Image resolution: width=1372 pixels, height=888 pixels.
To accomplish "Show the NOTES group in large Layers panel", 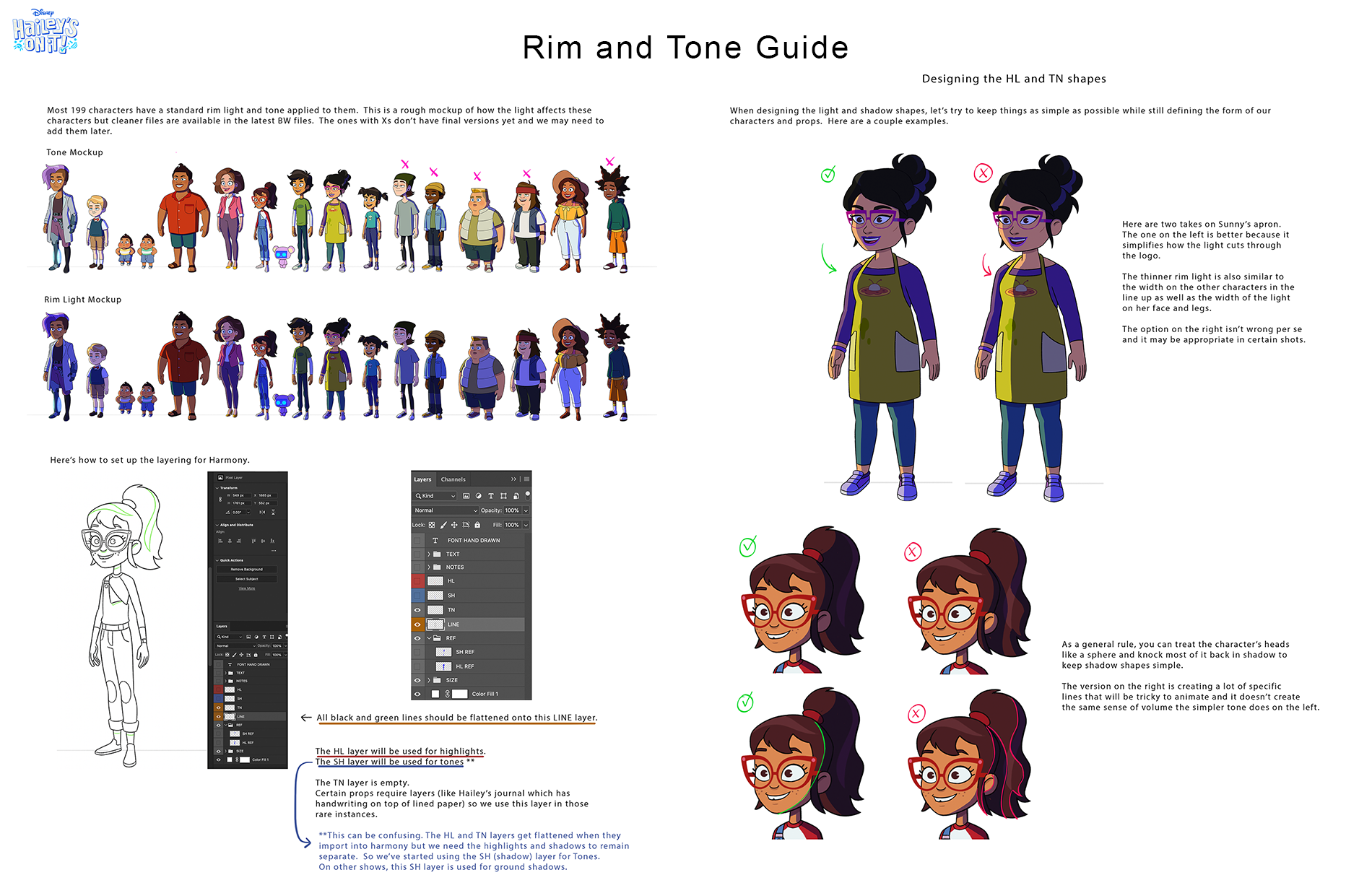I will tap(417, 567).
